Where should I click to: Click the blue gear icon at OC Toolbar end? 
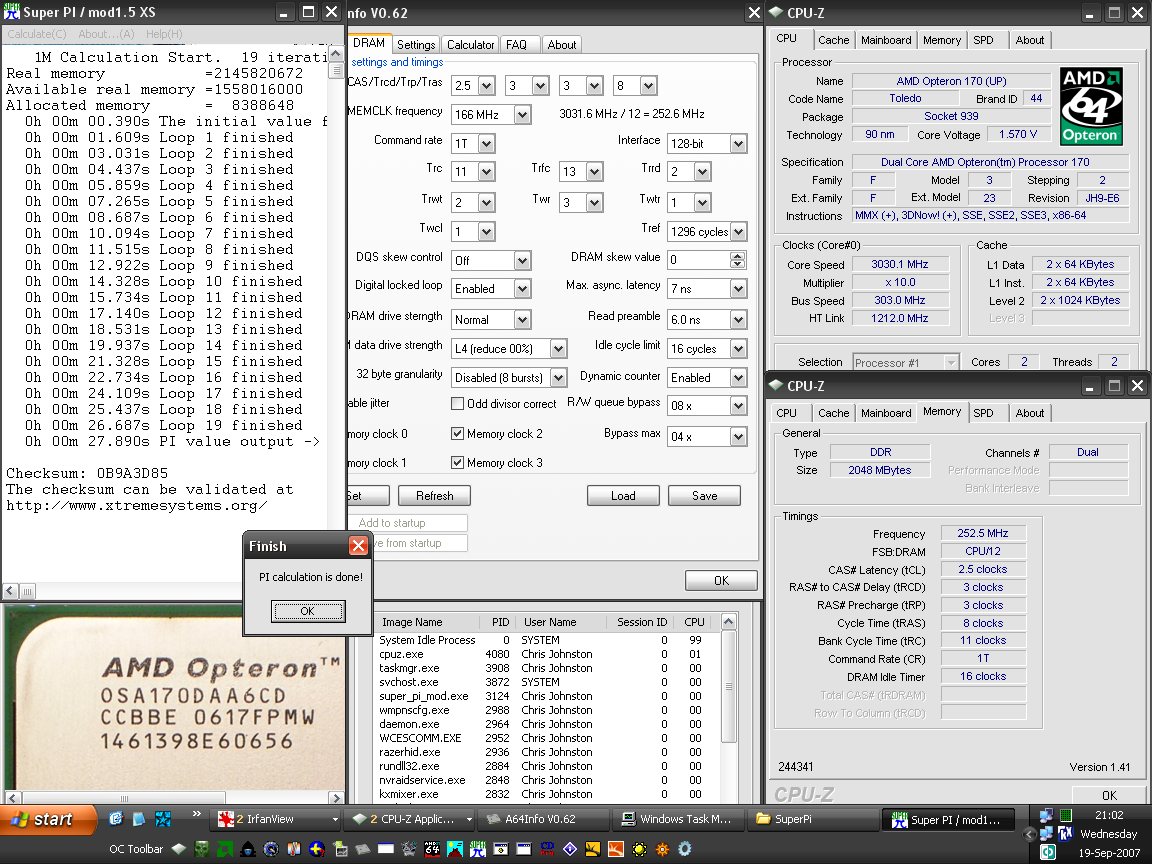pos(685,849)
